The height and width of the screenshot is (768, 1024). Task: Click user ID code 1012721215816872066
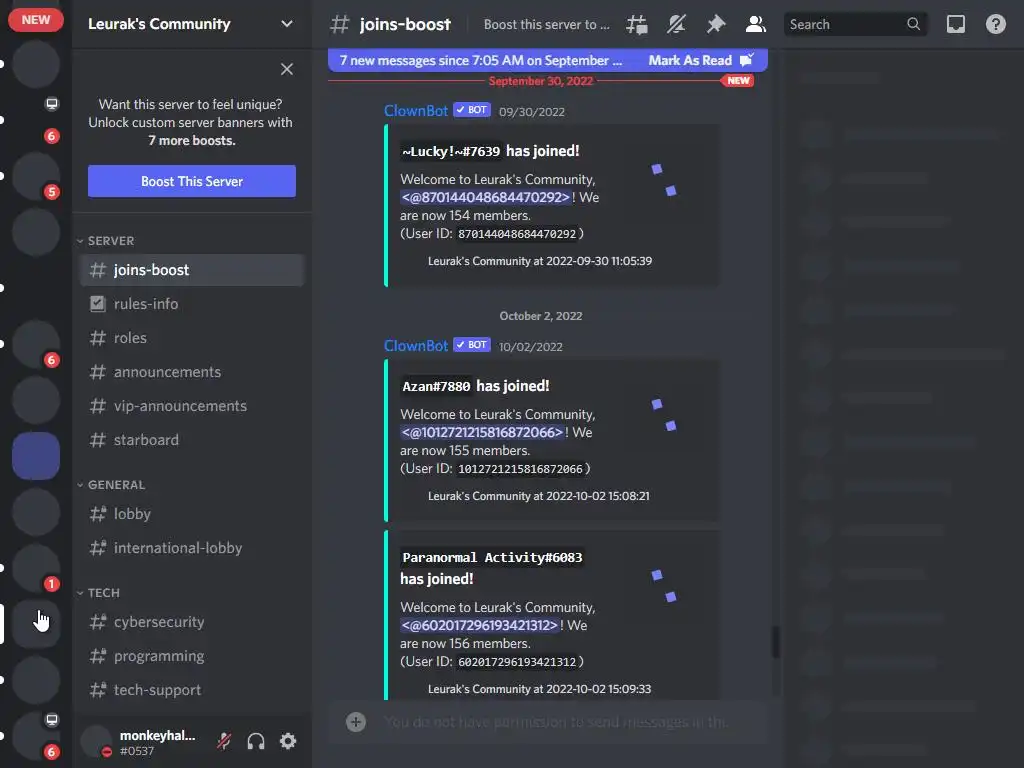(520, 469)
